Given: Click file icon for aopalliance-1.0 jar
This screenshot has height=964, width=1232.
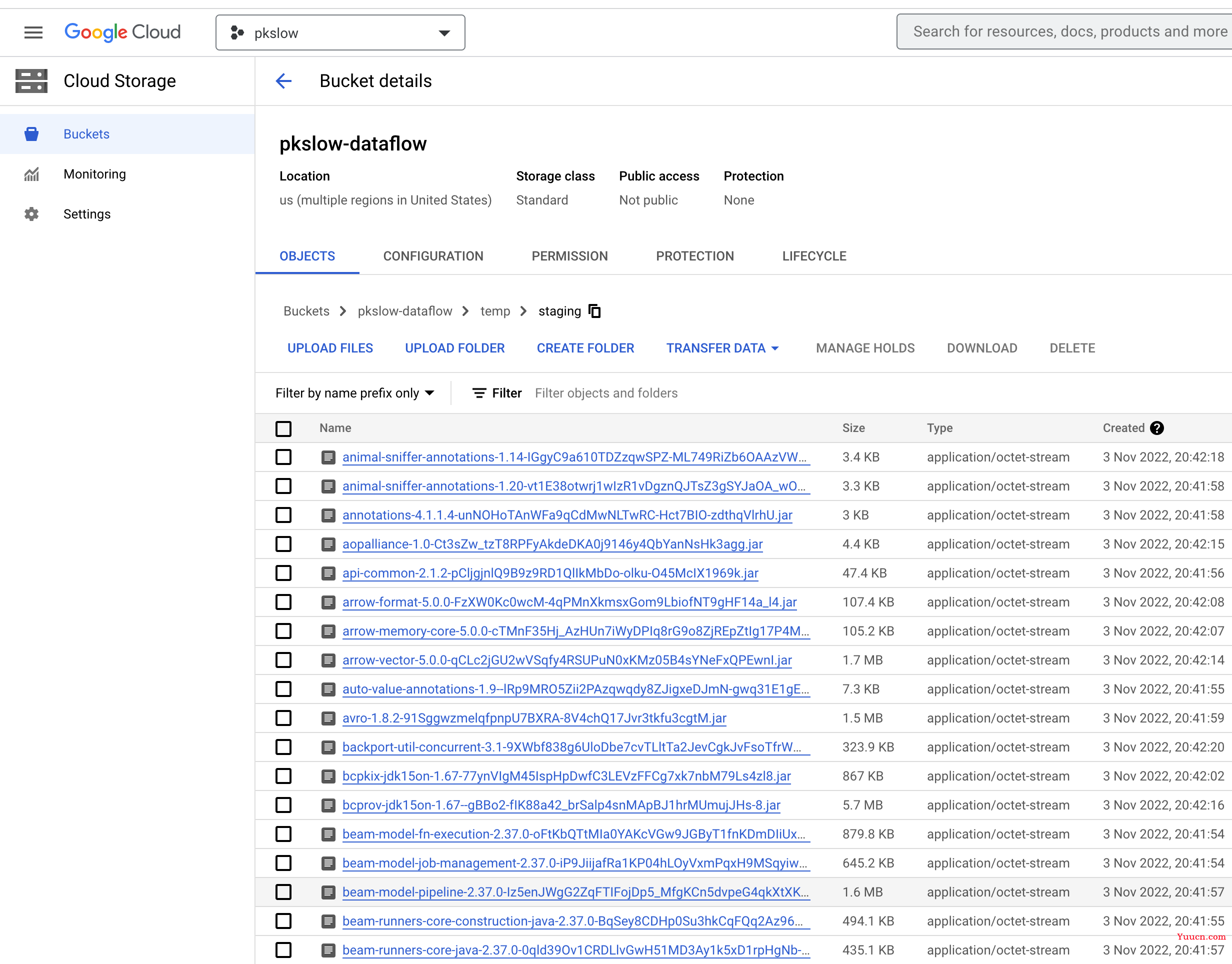Looking at the screenshot, I should coord(328,544).
